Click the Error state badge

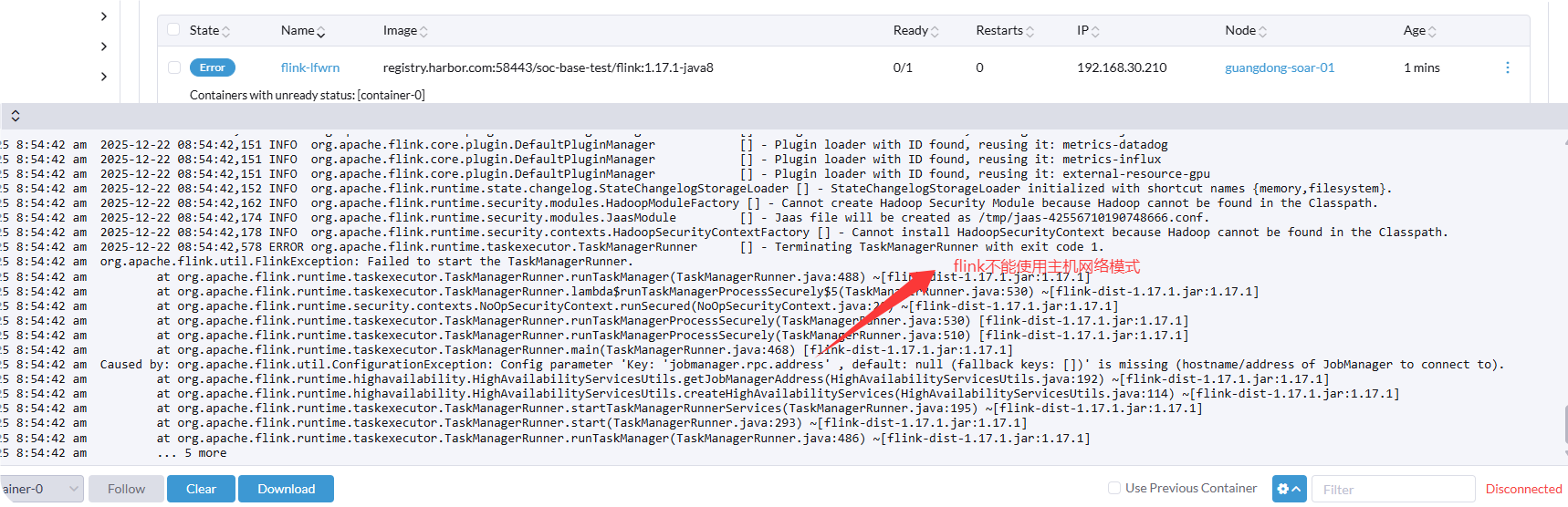pos(212,67)
